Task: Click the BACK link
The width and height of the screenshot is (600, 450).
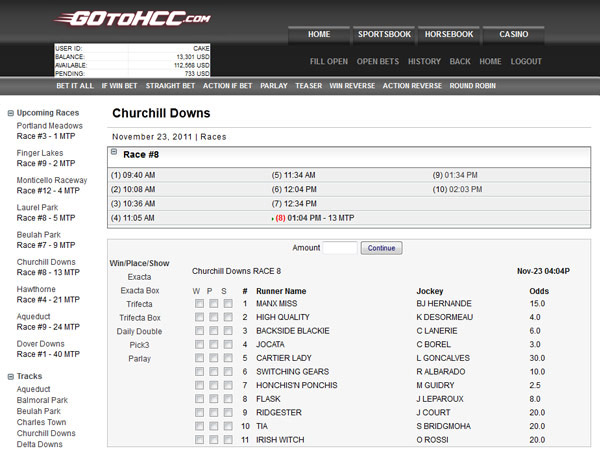Action: click(x=460, y=62)
